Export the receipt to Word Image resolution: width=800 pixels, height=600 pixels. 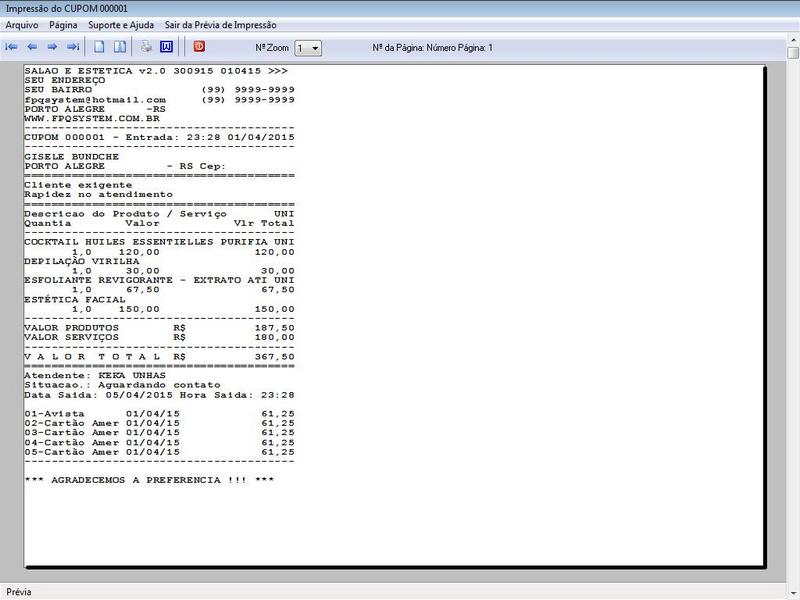click(166, 47)
